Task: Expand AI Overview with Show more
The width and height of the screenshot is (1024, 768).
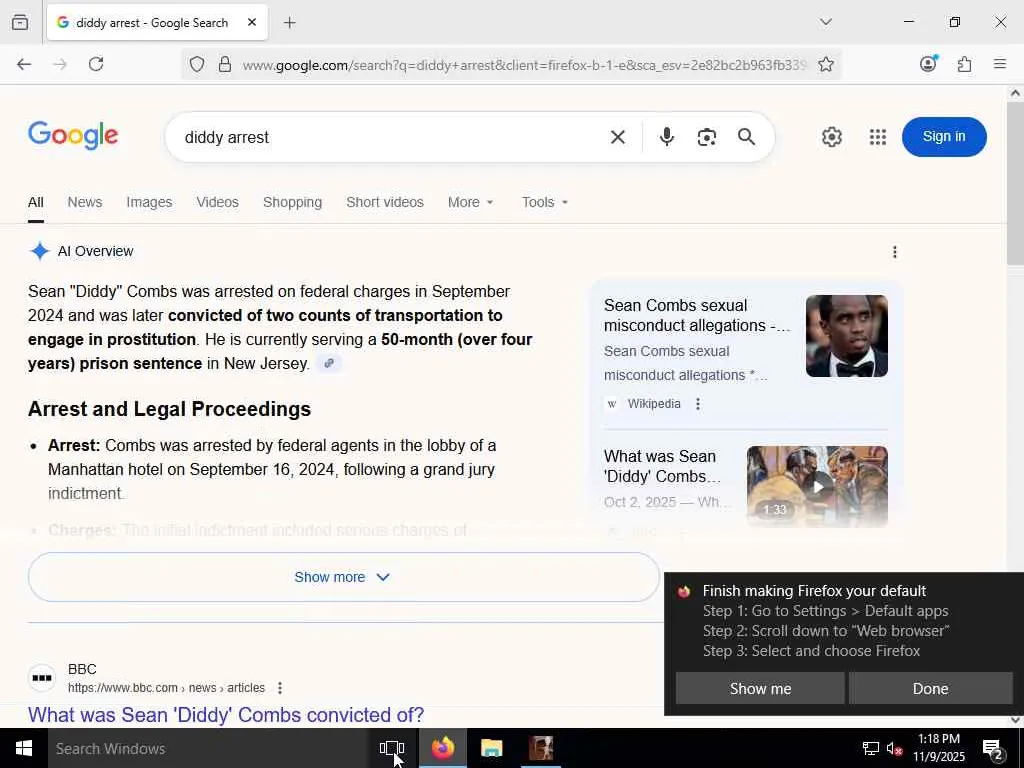Action: (x=344, y=577)
